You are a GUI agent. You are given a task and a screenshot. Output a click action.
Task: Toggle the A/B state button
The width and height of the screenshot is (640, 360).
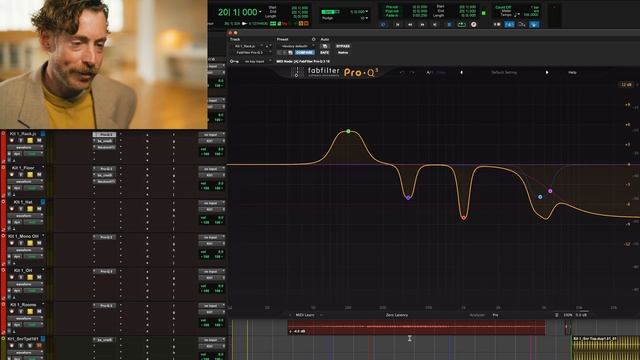click(429, 72)
